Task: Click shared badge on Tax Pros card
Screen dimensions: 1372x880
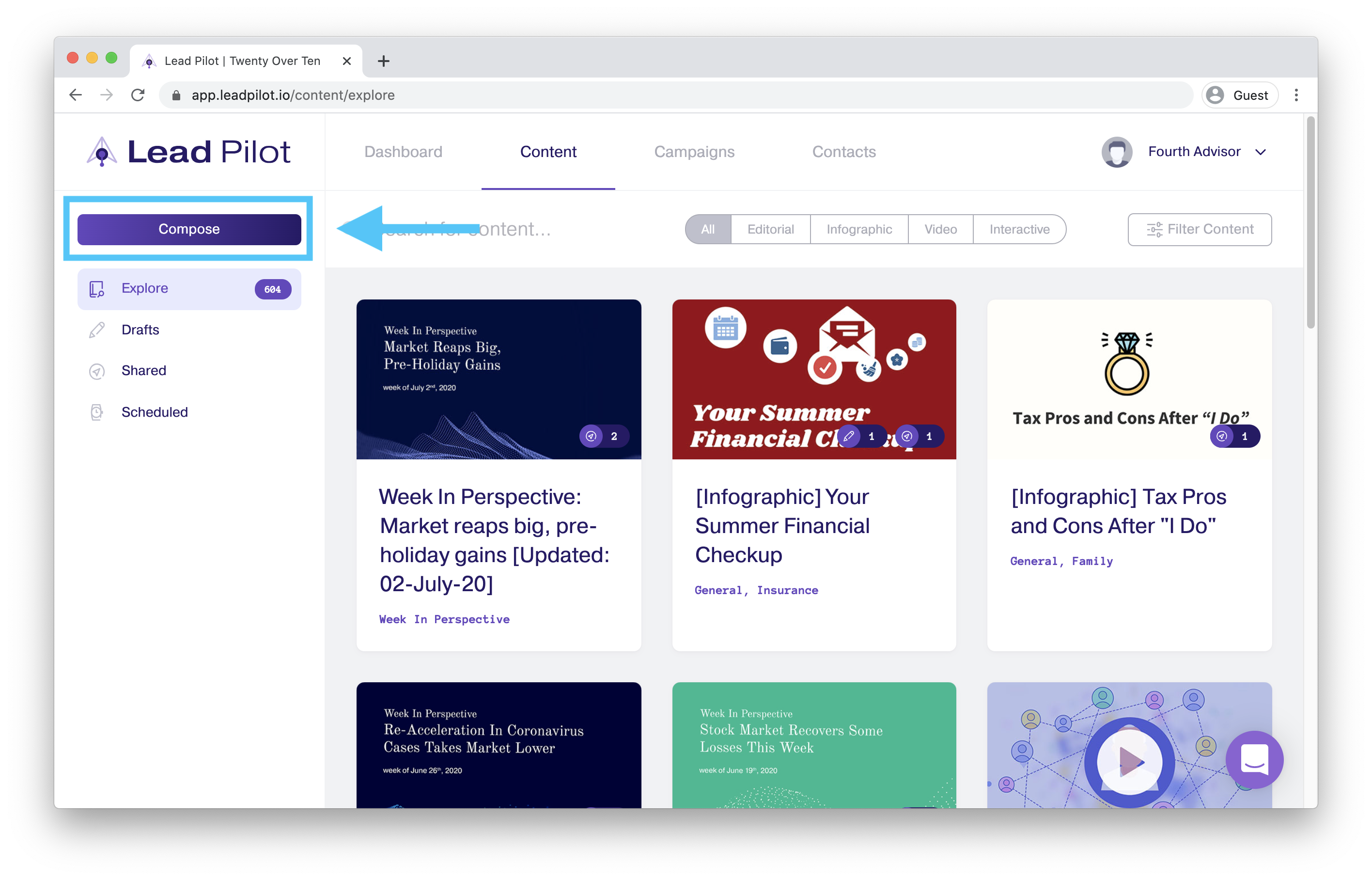Action: click(x=1234, y=436)
